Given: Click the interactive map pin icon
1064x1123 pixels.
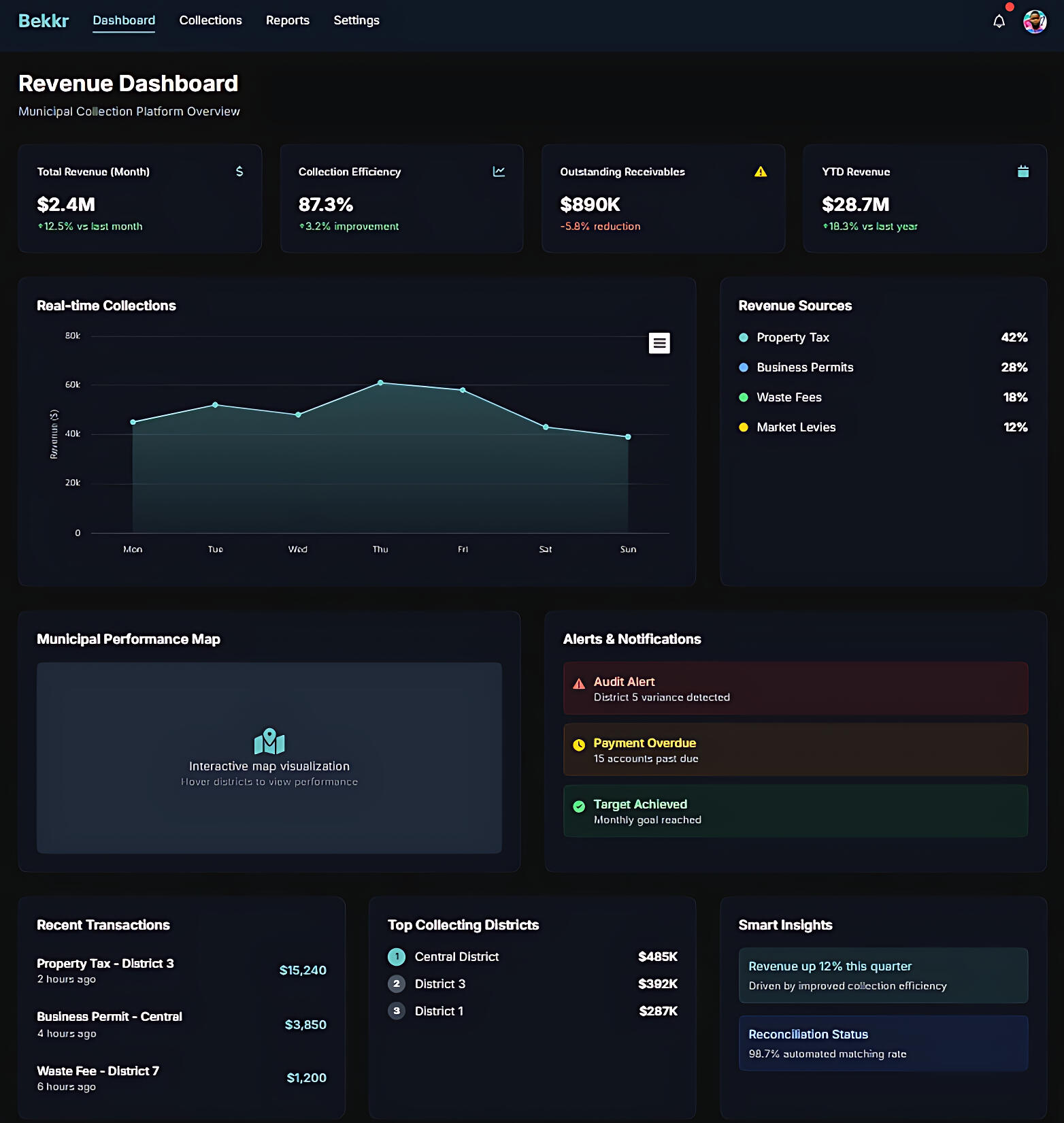Looking at the screenshot, I should tap(269, 741).
